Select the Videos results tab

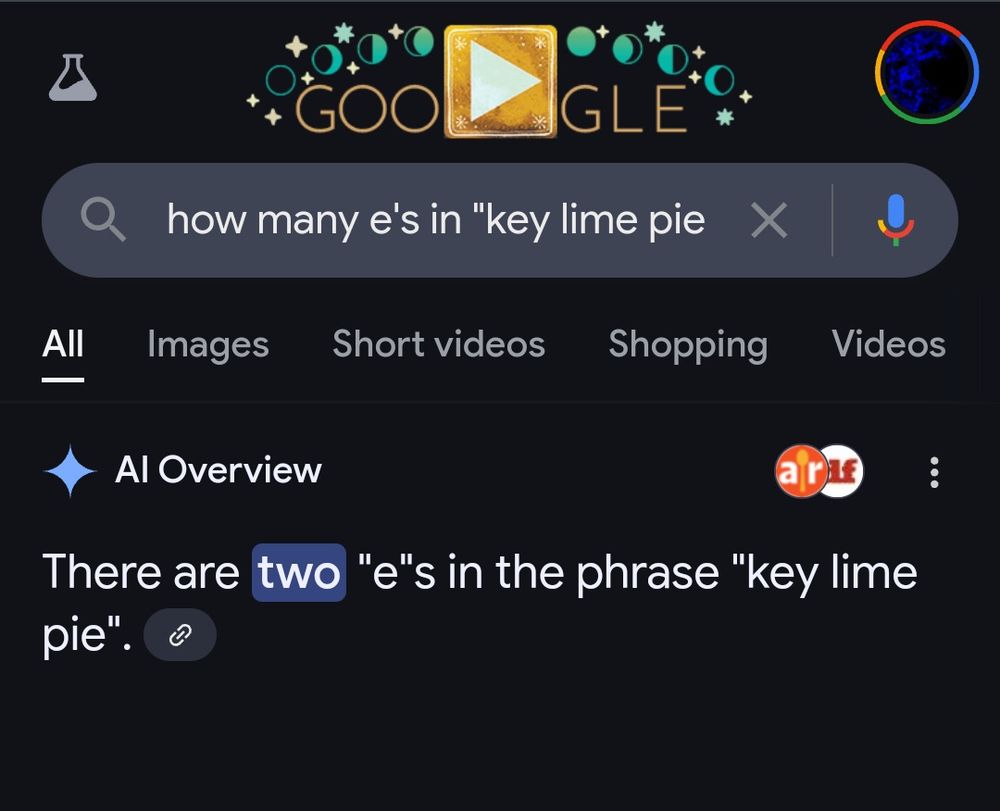(888, 344)
